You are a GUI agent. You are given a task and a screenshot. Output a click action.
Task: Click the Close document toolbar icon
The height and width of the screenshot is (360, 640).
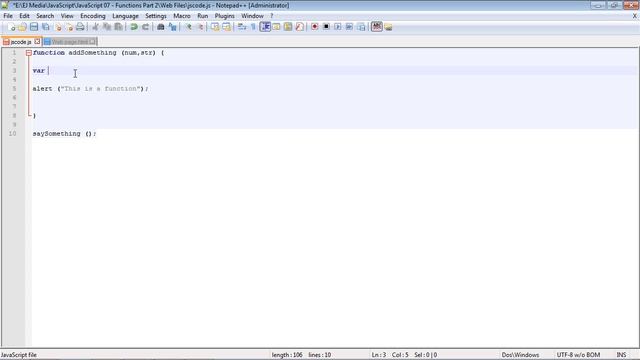(x=58, y=27)
